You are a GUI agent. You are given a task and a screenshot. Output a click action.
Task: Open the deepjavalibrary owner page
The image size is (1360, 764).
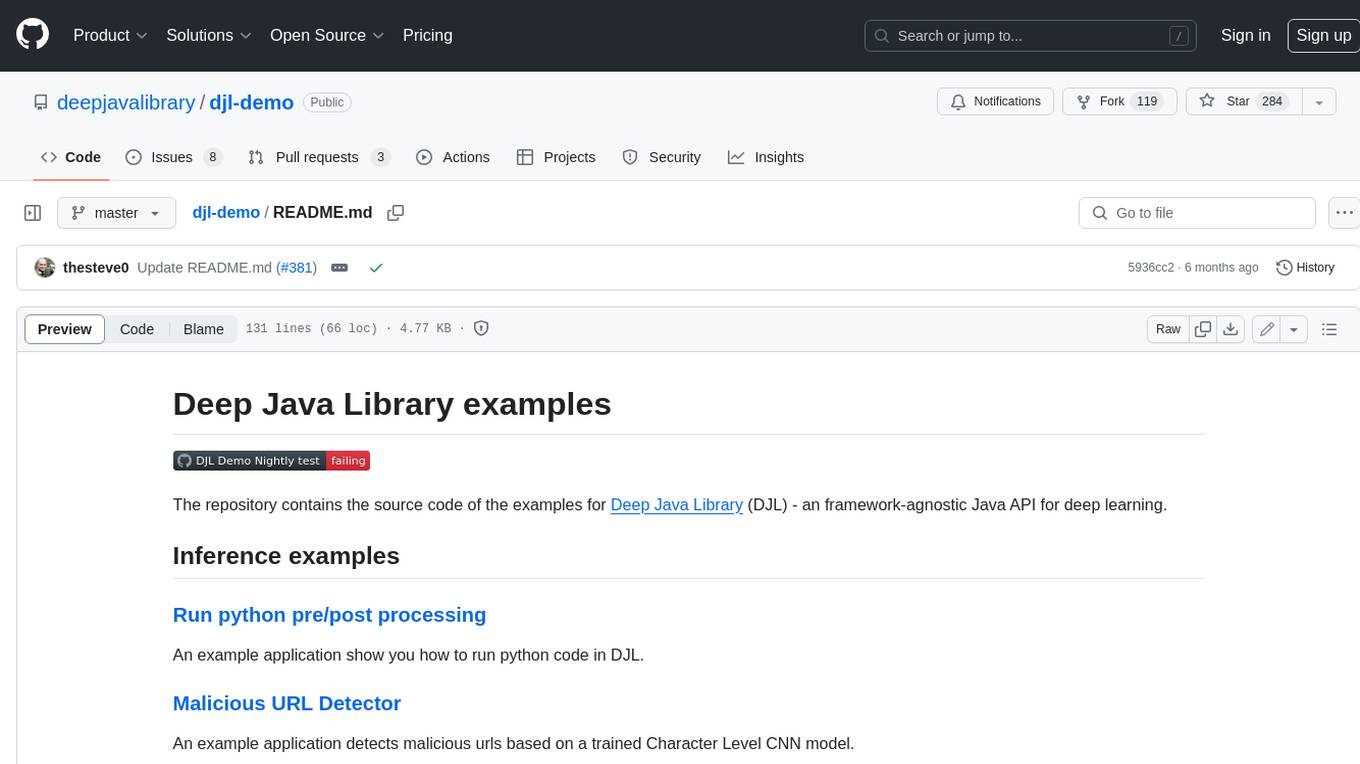[126, 102]
